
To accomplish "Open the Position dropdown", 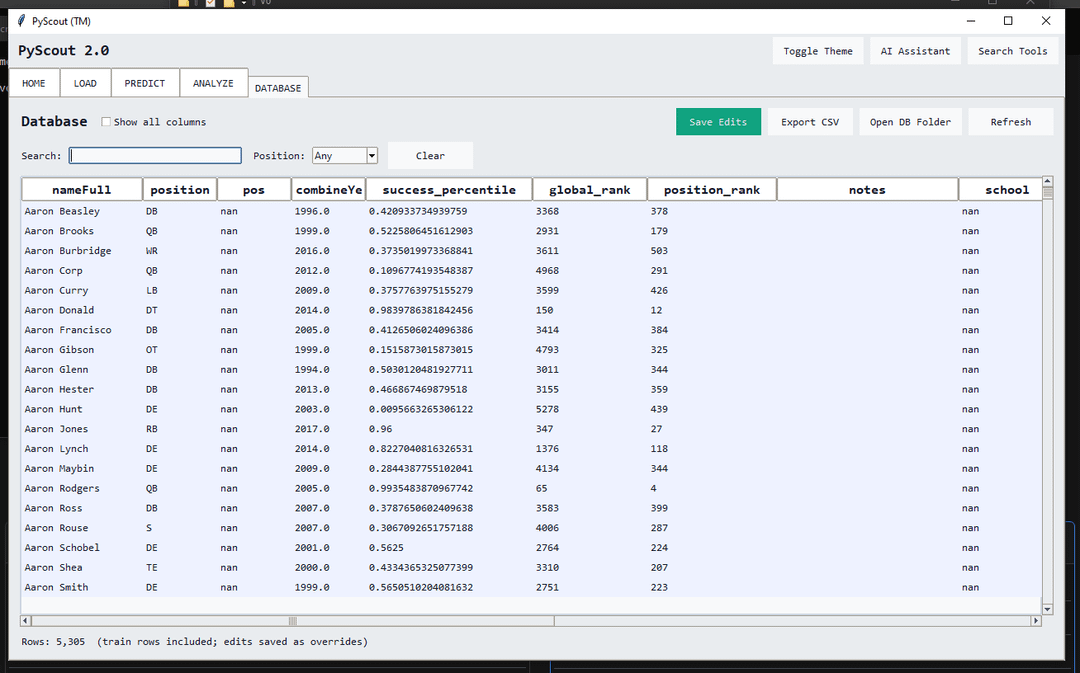I will [372, 156].
